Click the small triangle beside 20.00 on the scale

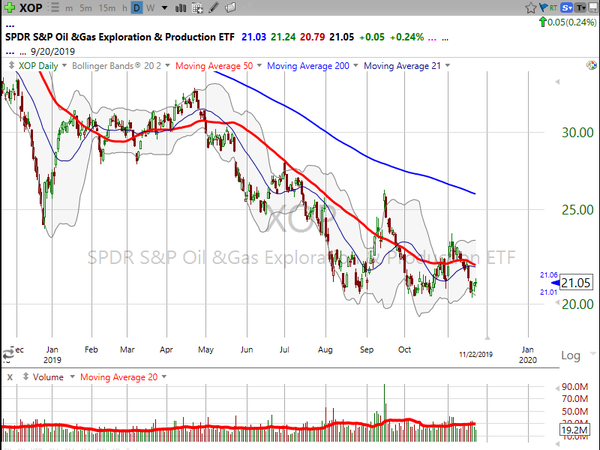tap(558, 303)
